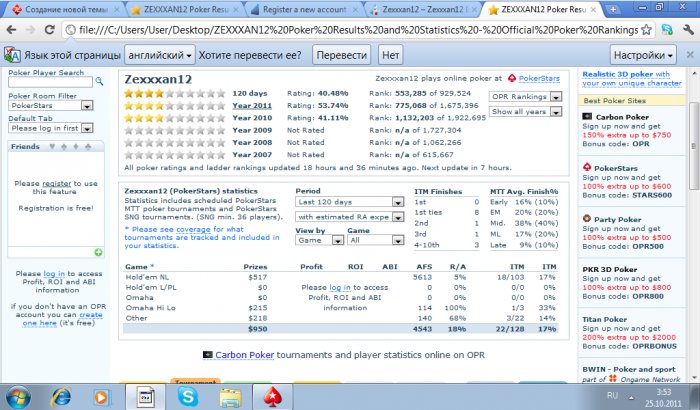The width and height of the screenshot is (700, 410).
Task: Click Poker Player Search input field
Action: [50, 82]
